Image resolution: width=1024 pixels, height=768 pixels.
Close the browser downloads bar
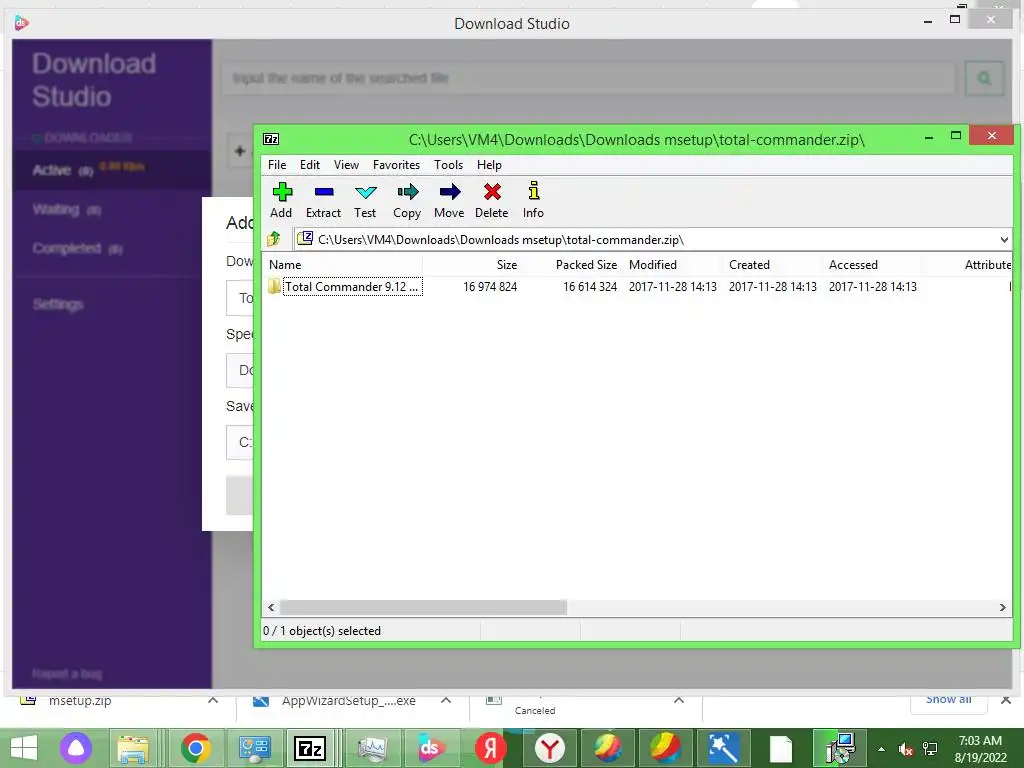[1006, 699]
